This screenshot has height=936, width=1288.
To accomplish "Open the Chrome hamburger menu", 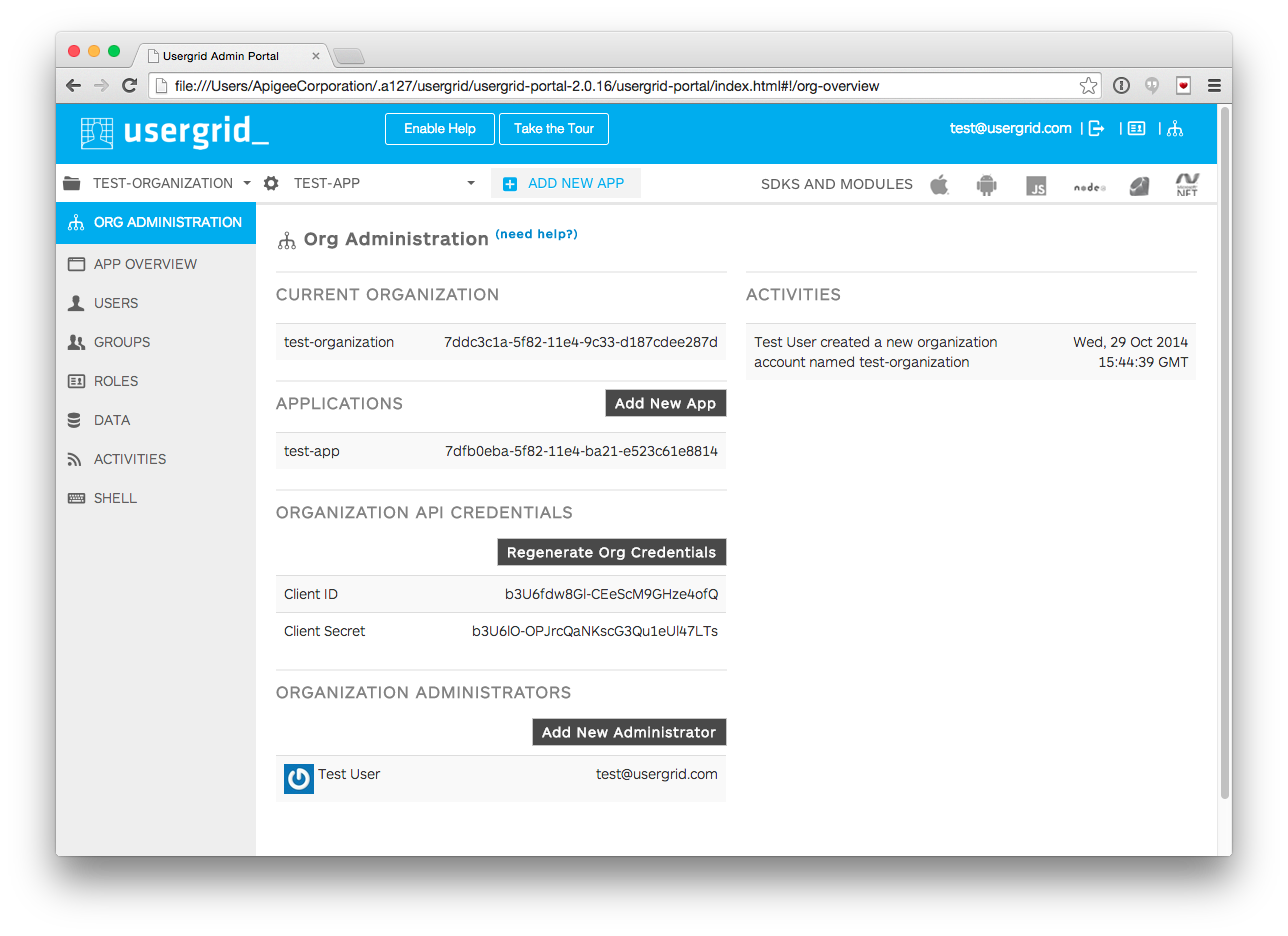I will [1214, 86].
